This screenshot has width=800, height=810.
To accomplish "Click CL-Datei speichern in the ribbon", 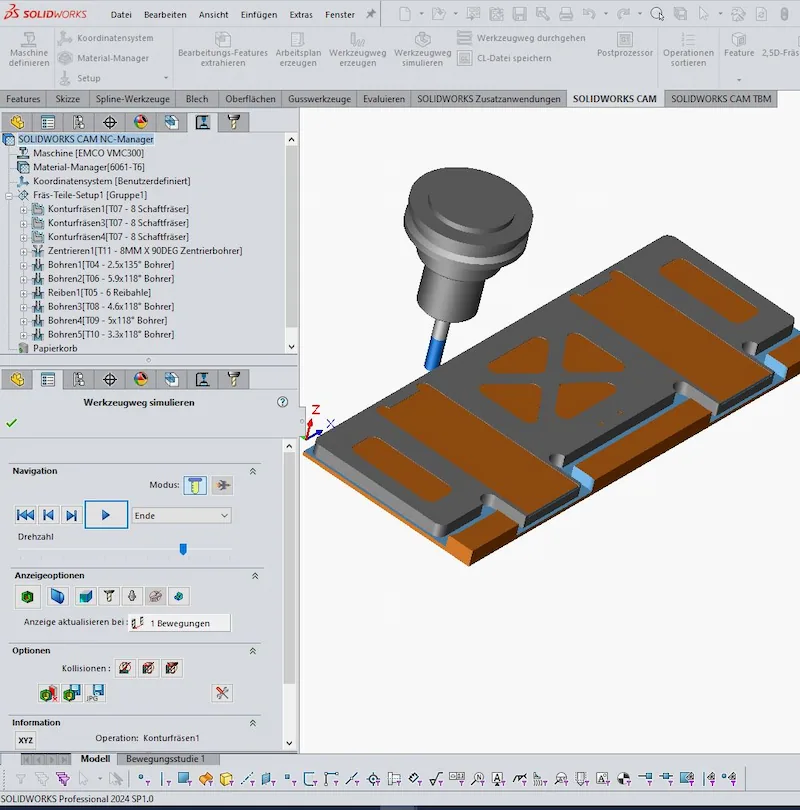I will (505, 58).
